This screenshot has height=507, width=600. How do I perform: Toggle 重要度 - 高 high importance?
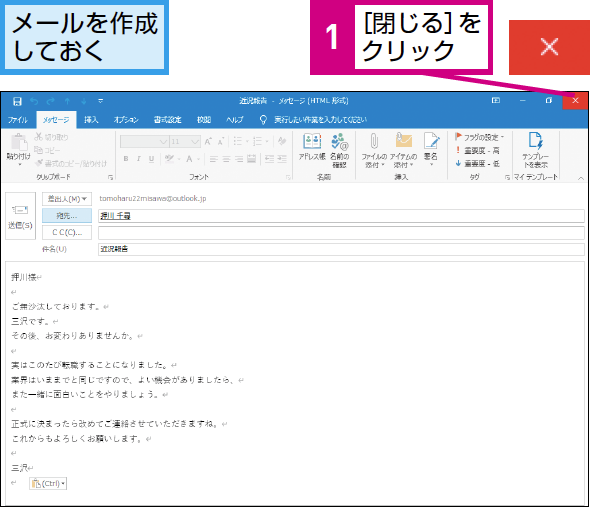(x=478, y=150)
